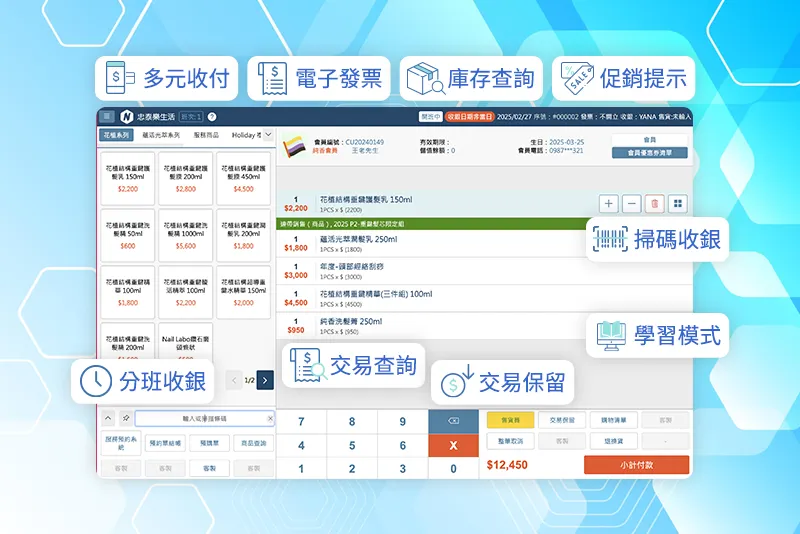Viewport: 800px width, 534px height.
Task: Open the 會員優惠券清單 button
Action: (649, 152)
